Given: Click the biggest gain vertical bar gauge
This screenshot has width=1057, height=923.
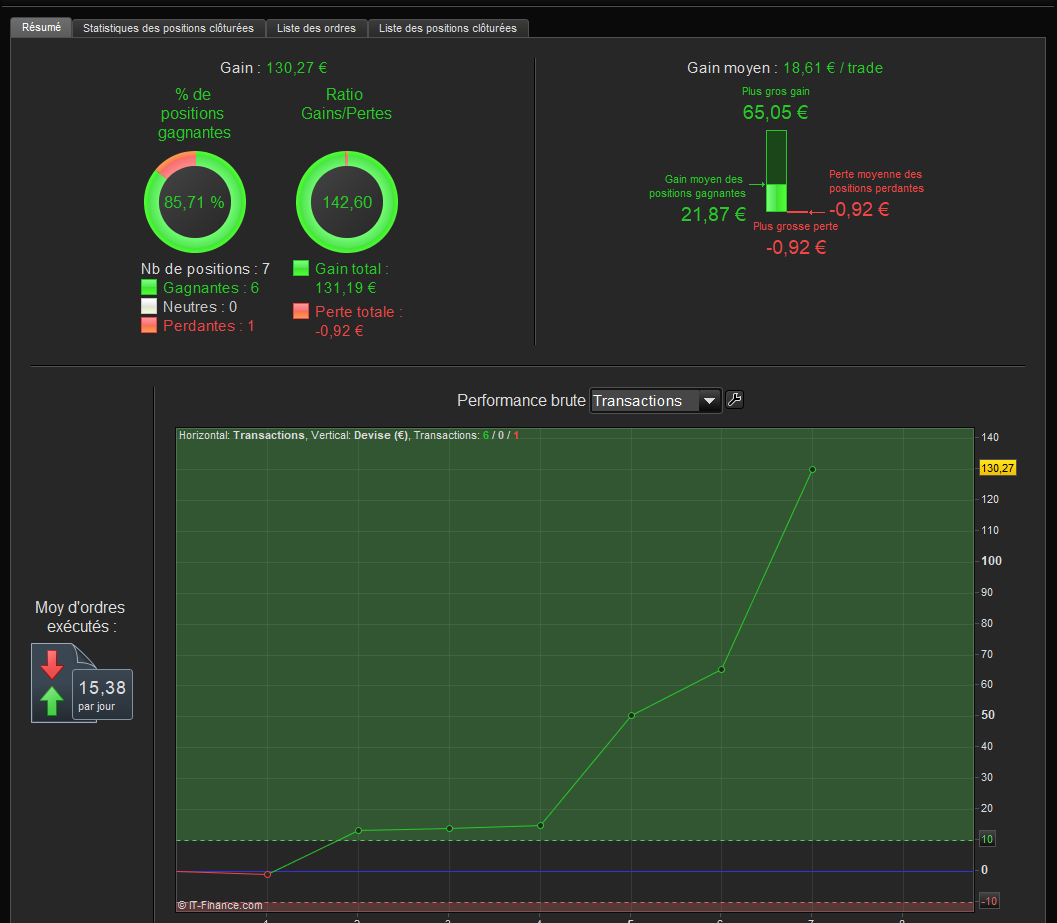Looking at the screenshot, I should point(776,171).
